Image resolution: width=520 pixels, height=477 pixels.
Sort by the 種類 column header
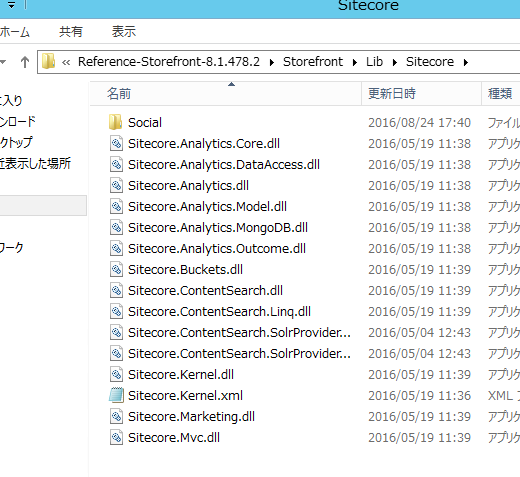pos(501,94)
